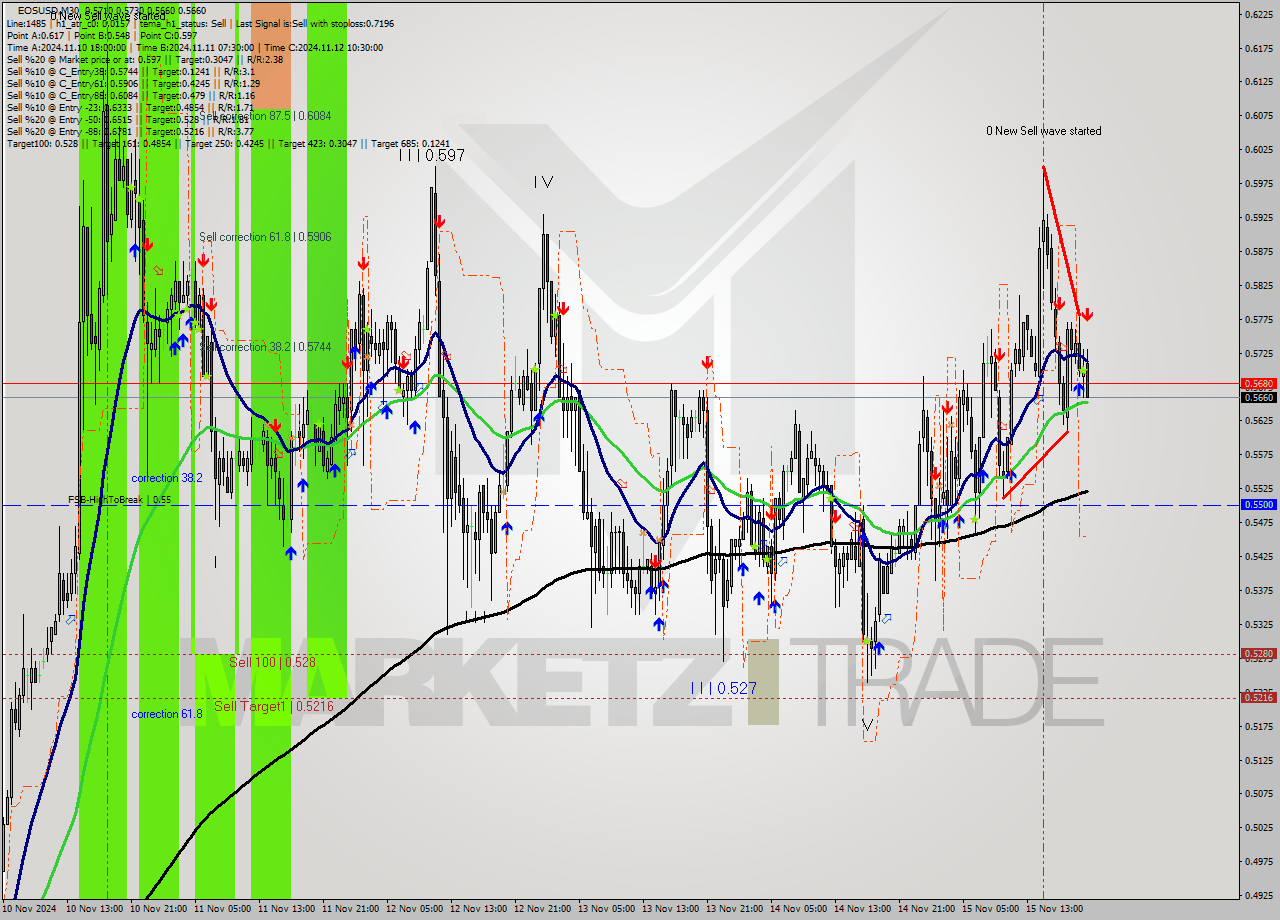This screenshot has height=920, width=1280.
Task: Select the 'Line:1485' indicator status line
Action: click(200, 23)
